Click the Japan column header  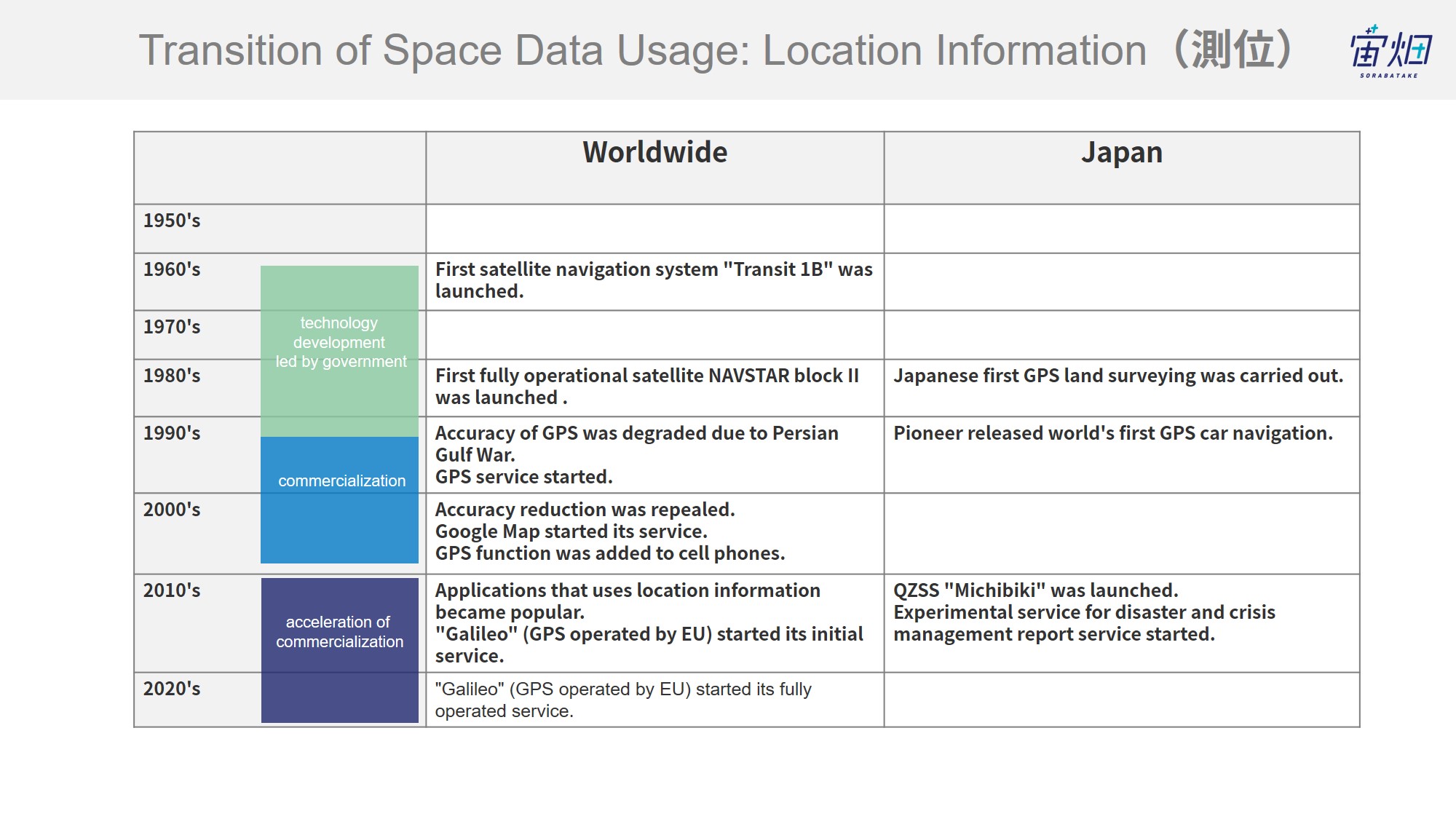1121,152
